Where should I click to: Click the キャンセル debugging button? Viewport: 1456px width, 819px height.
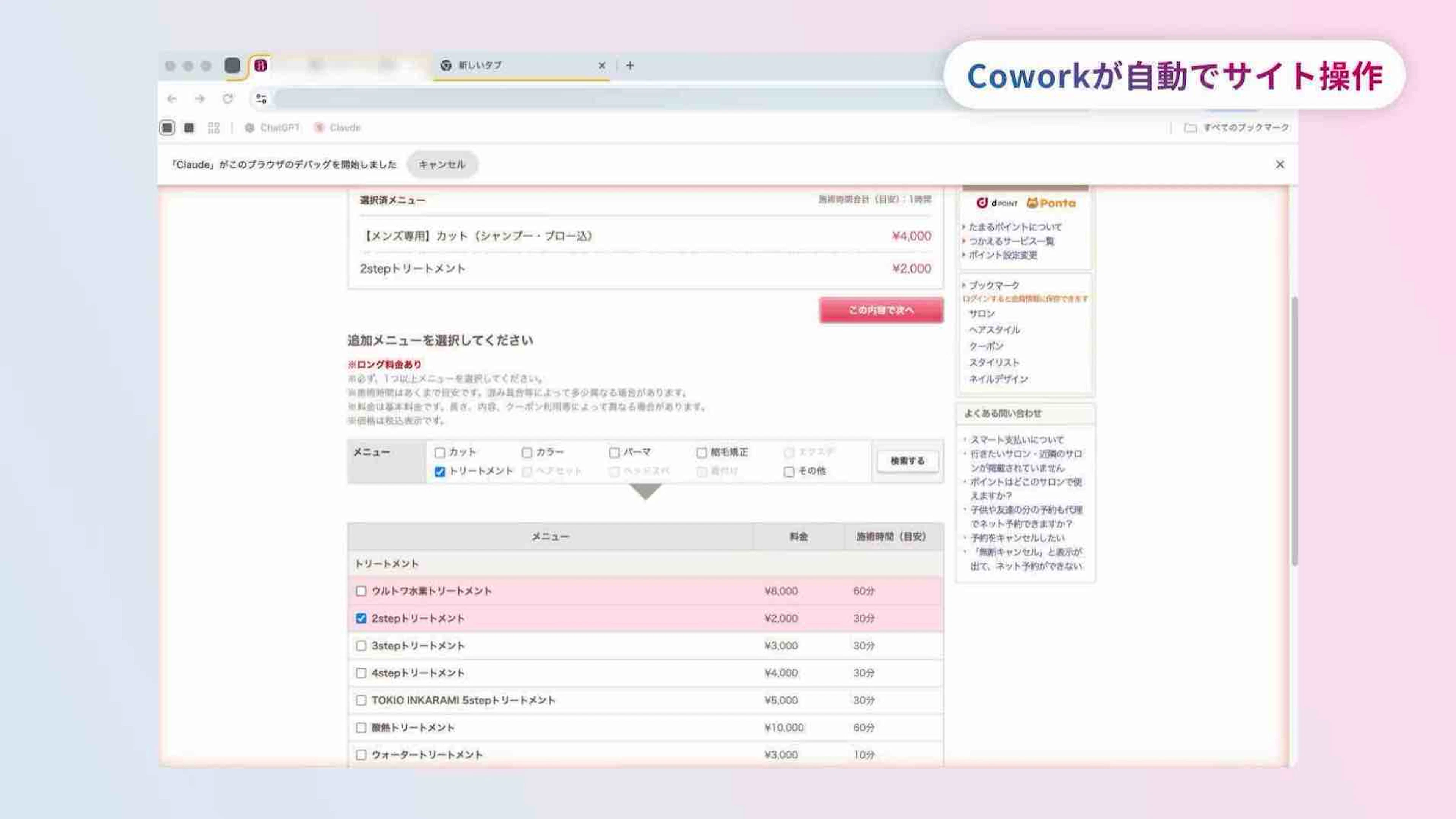(442, 165)
